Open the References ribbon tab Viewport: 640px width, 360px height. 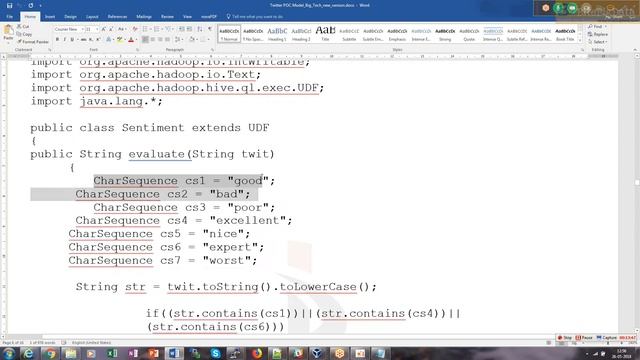(x=117, y=17)
